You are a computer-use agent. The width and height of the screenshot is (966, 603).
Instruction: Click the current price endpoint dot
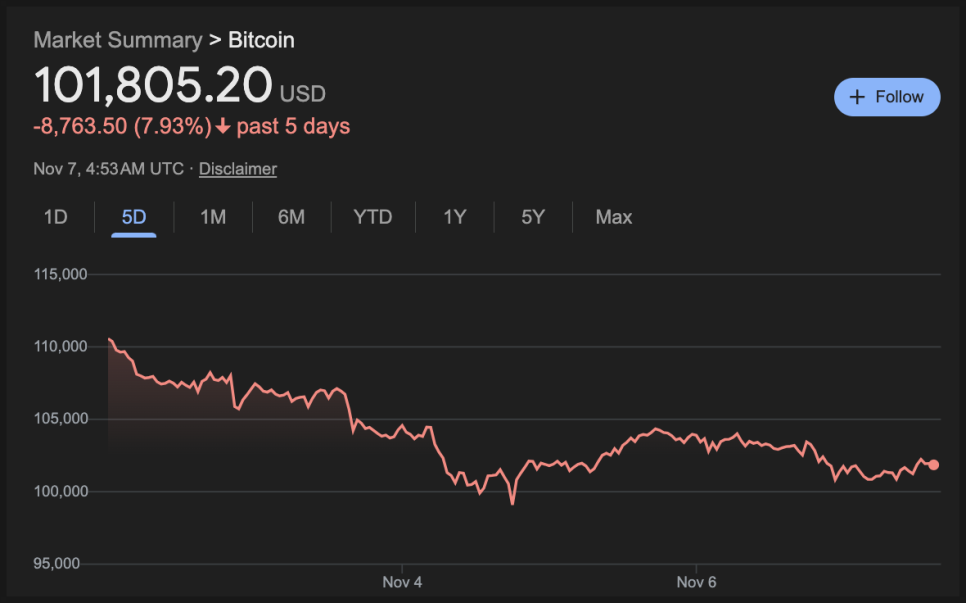pyautogui.click(x=933, y=464)
